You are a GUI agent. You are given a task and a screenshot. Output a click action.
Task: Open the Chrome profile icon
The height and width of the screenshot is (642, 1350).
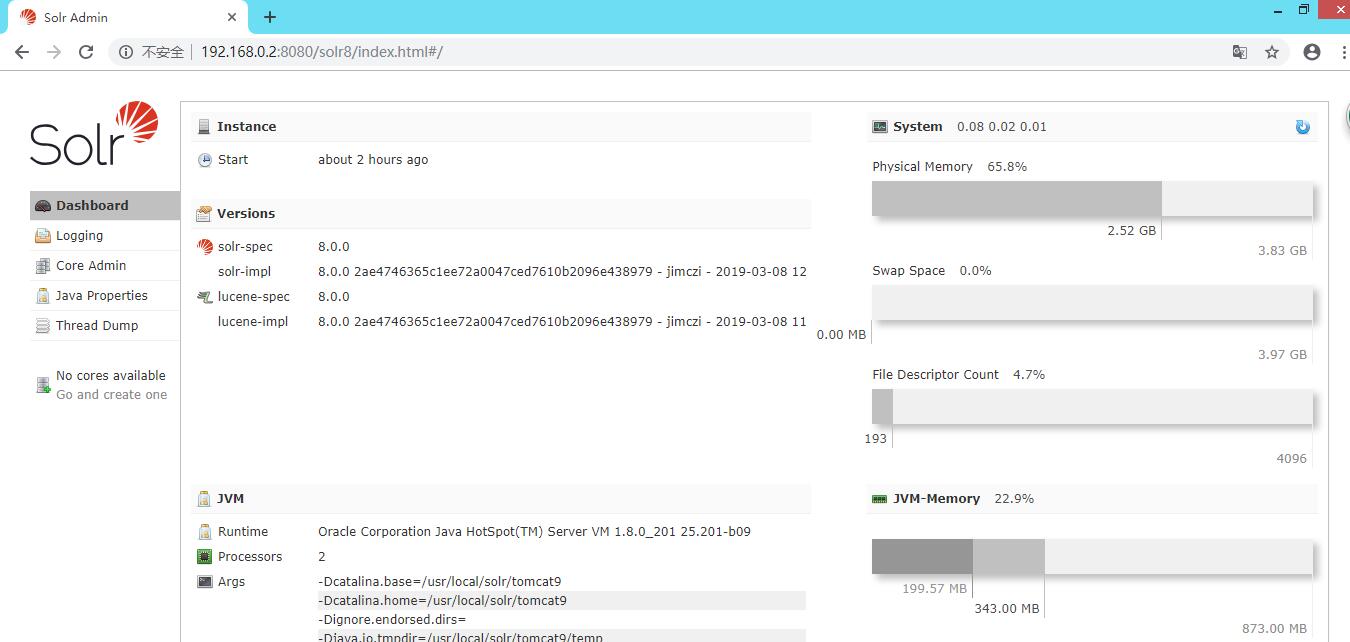pyautogui.click(x=1312, y=52)
